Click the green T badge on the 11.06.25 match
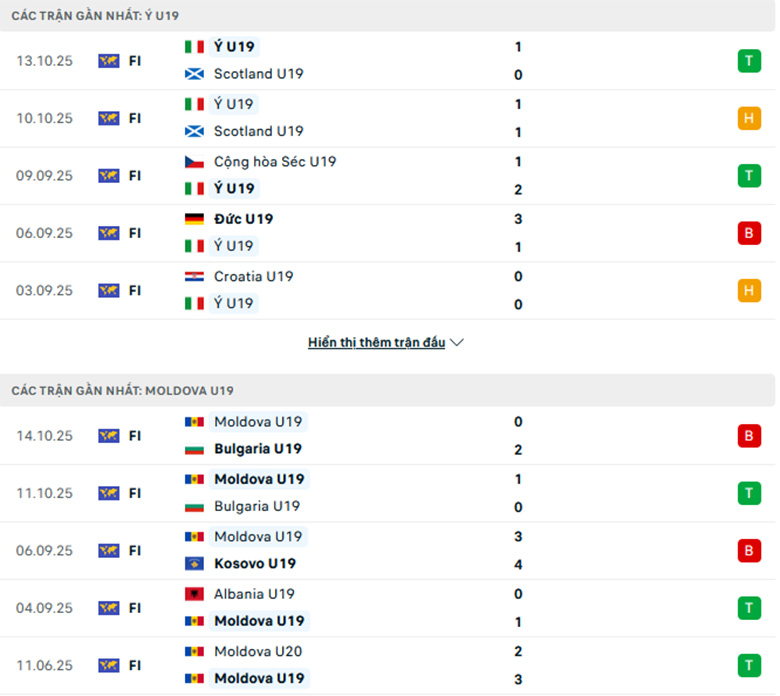780x696 pixels. tap(748, 665)
